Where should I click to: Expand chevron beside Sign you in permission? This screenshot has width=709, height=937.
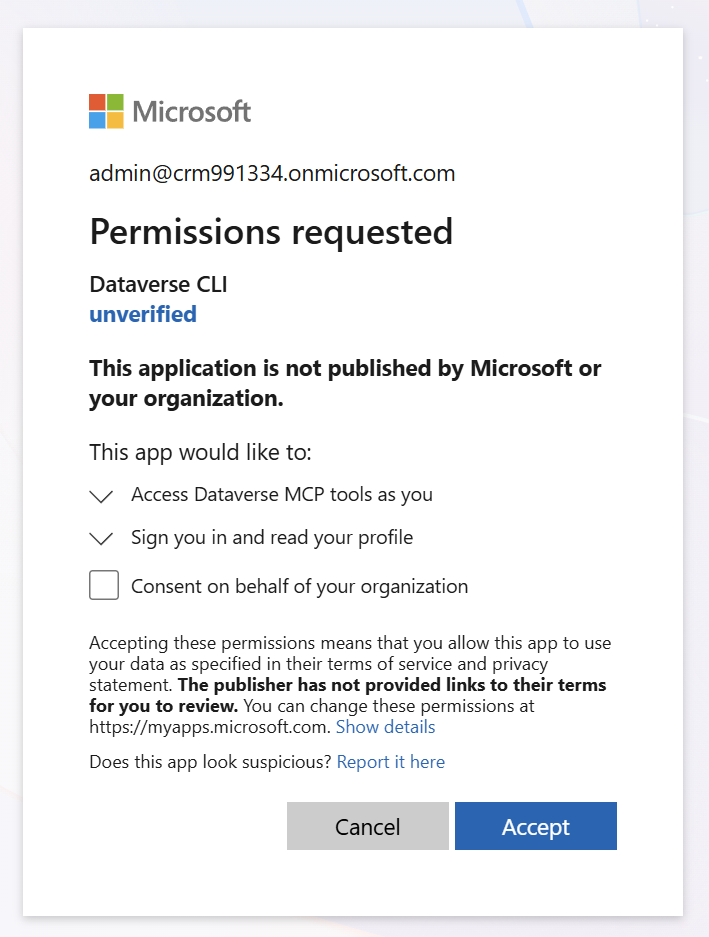101,538
